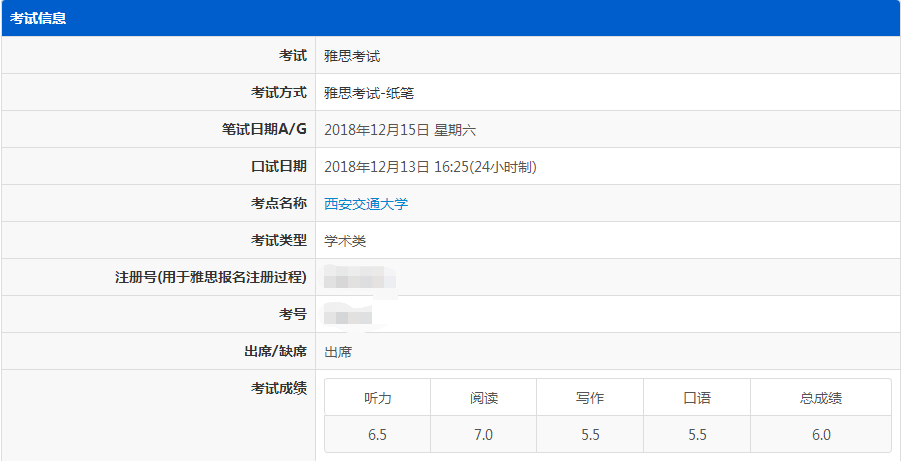This screenshot has height=461, width=907.
Task: Select the speaking score 5.5 under 口语
Action: pos(697,435)
